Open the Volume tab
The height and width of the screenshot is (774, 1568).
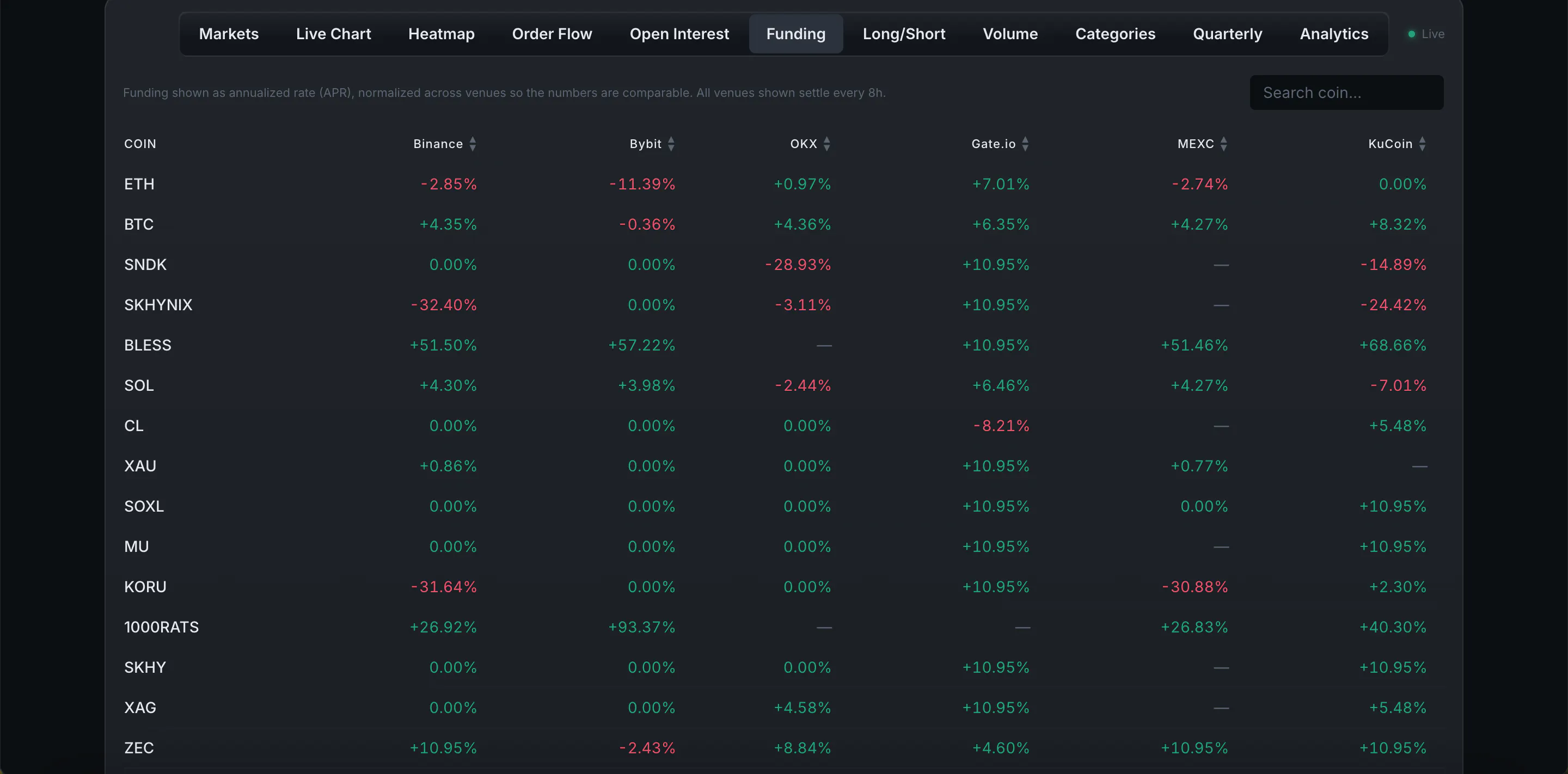point(1010,34)
